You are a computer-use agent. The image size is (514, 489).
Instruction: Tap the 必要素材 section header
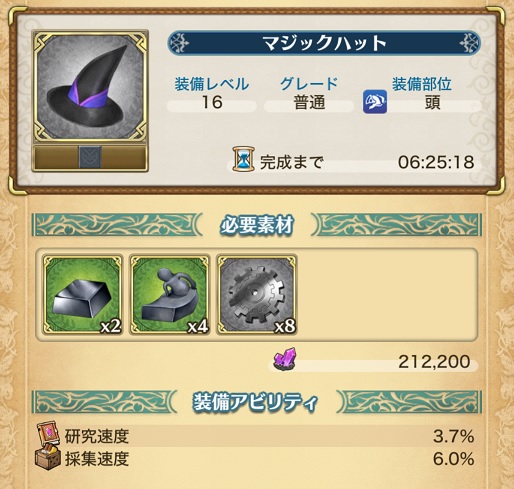257,225
